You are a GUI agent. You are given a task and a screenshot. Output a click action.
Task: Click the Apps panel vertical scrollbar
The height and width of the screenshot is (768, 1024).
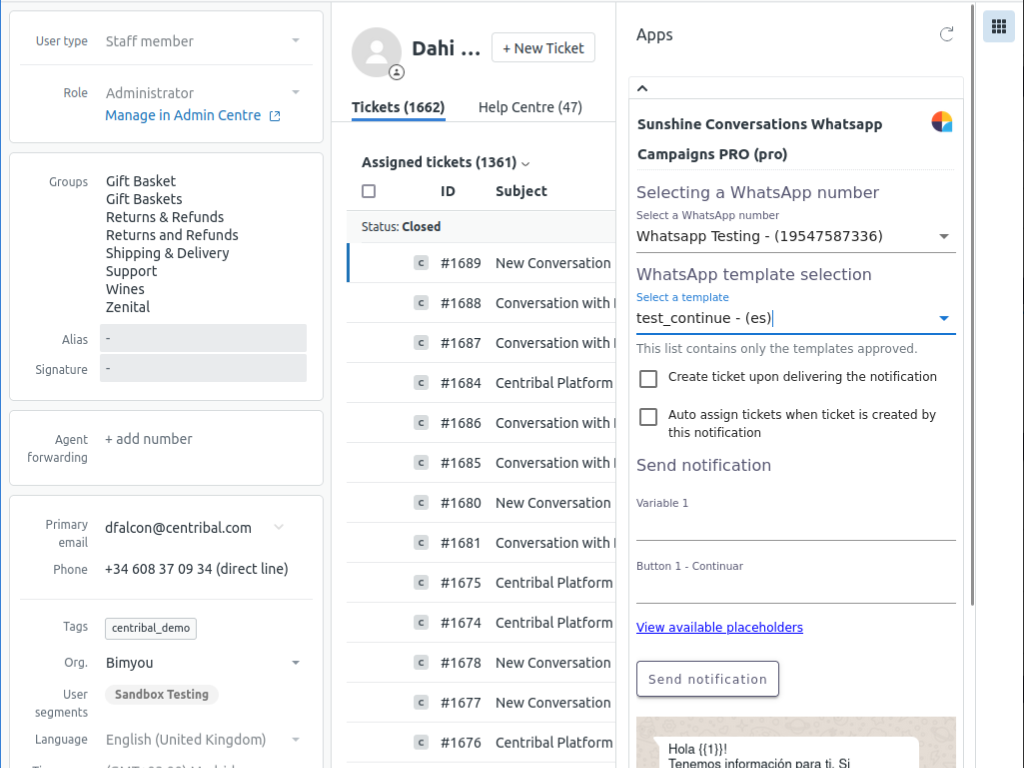[972, 306]
